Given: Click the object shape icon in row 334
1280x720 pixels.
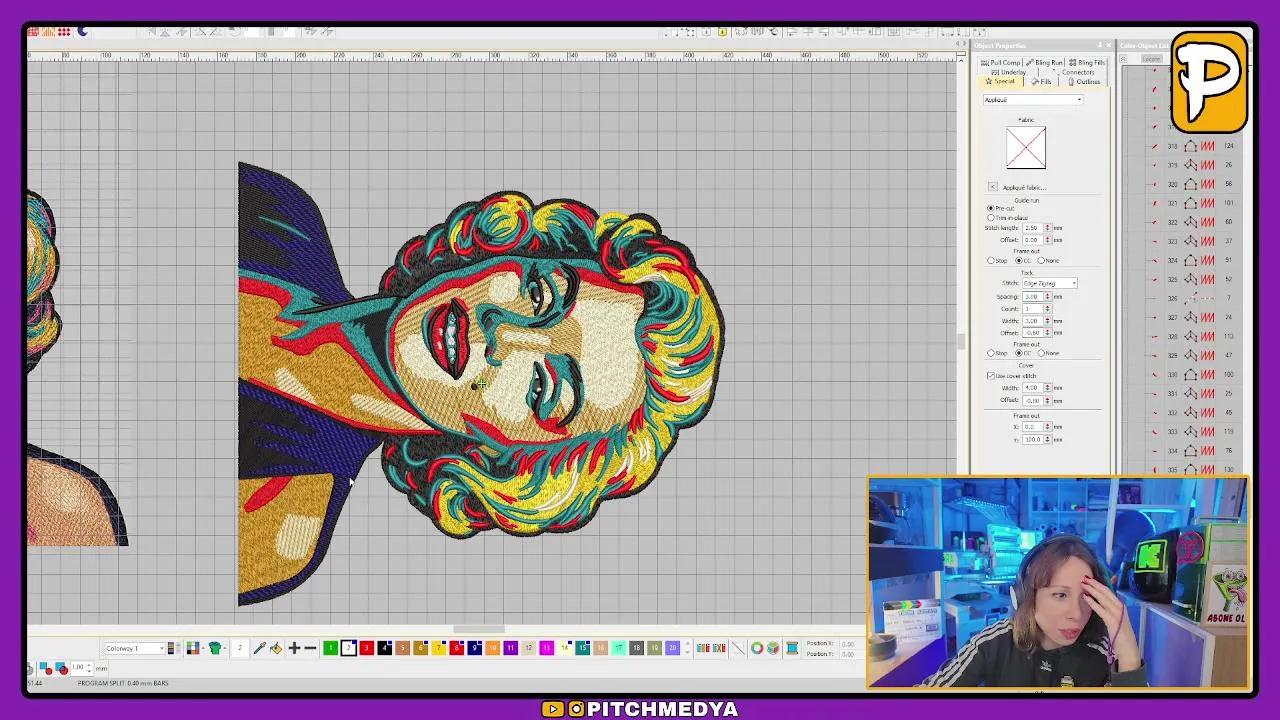Looking at the screenshot, I should pyautogui.click(x=1190, y=450).
